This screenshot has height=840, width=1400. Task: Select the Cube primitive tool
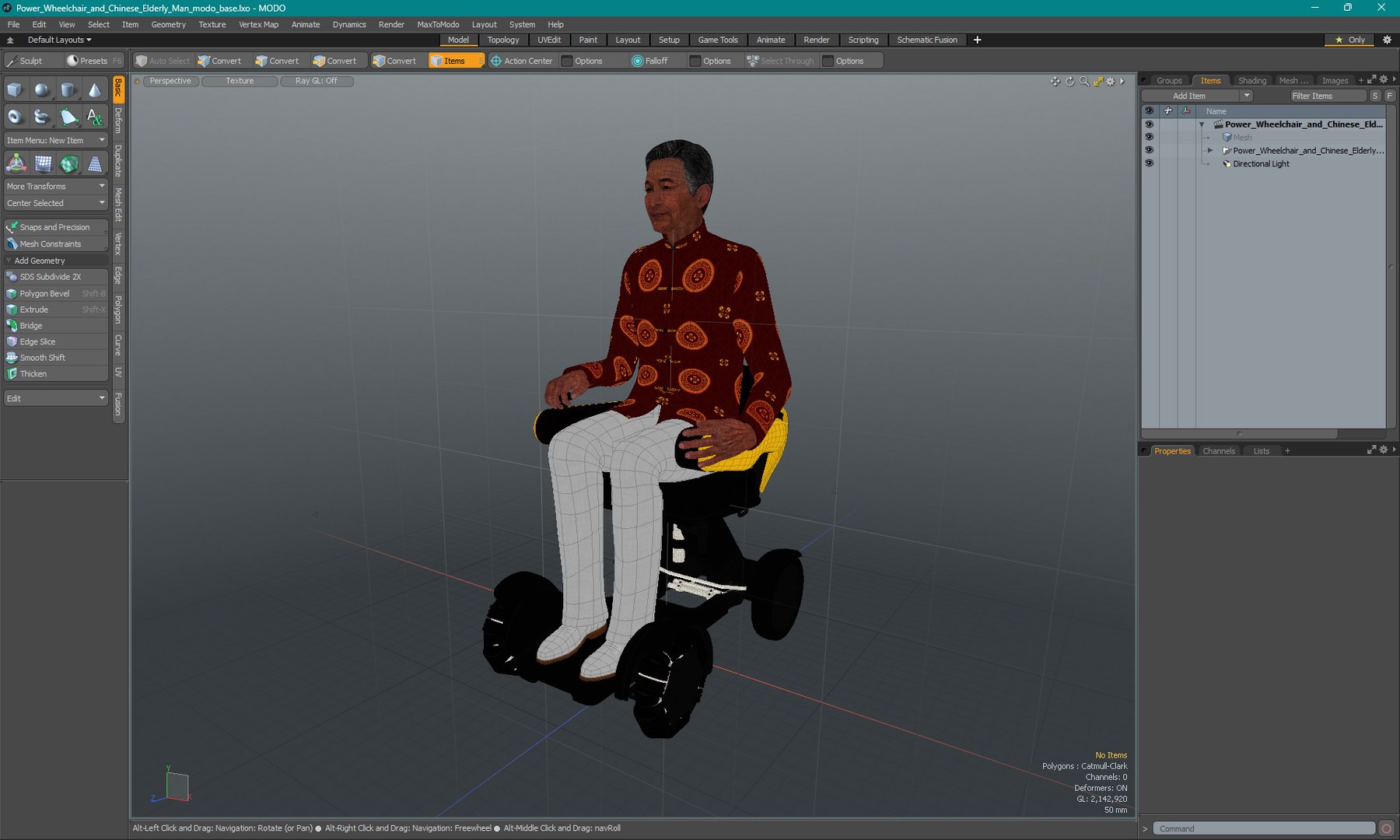(15, 90)
